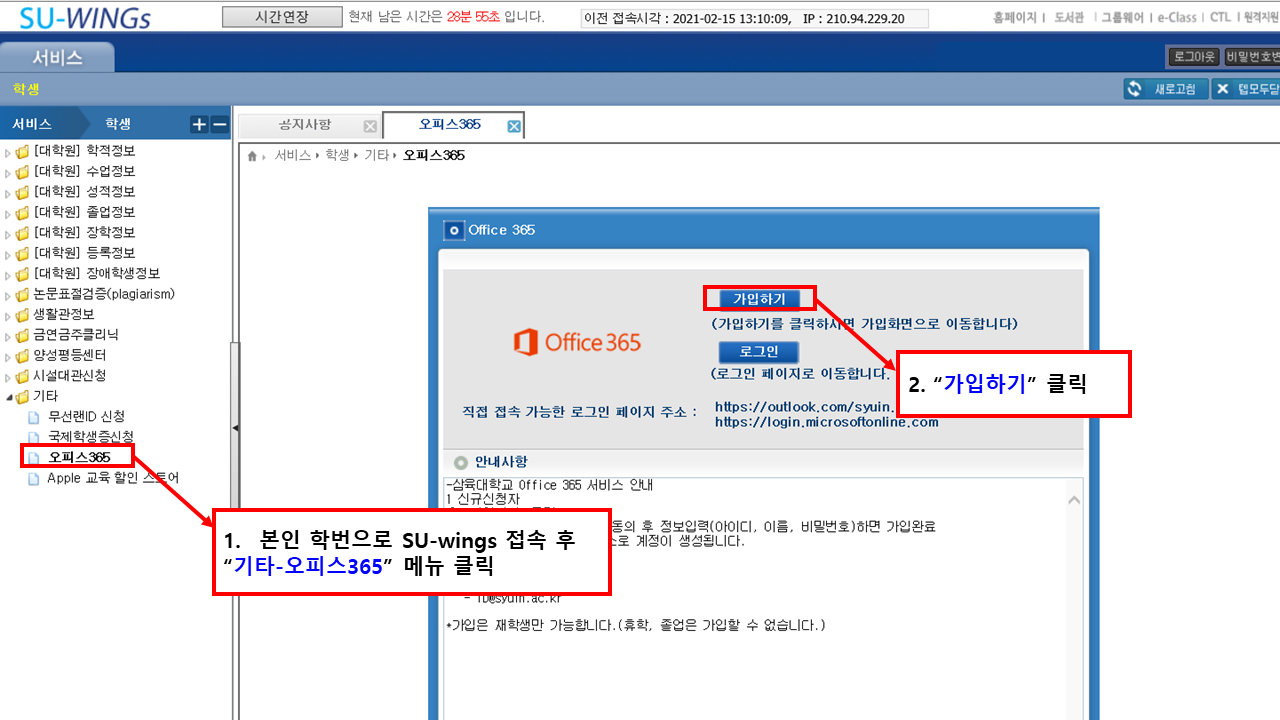The image size is (1280, 720).
Task: Expand the [대학원] 장학정보 folder
Action: tap(8, 233)
